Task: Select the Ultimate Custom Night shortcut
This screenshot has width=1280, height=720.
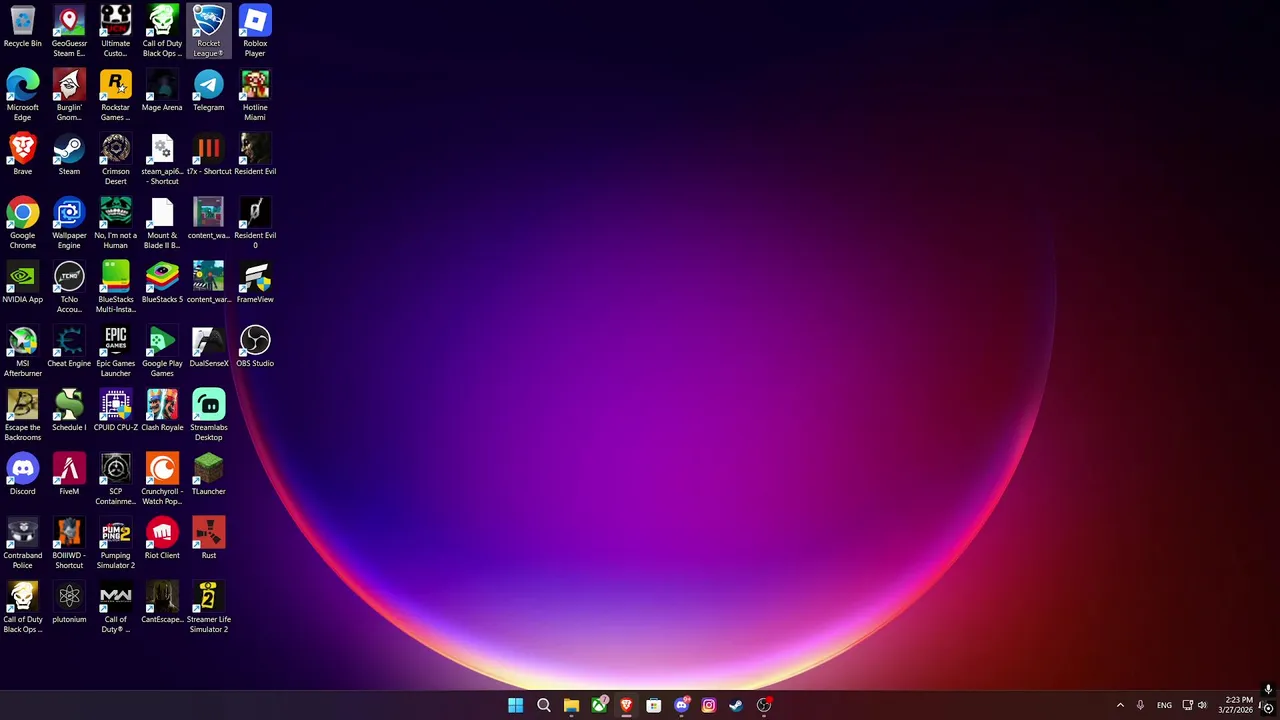Action: [x=115, y=30]
